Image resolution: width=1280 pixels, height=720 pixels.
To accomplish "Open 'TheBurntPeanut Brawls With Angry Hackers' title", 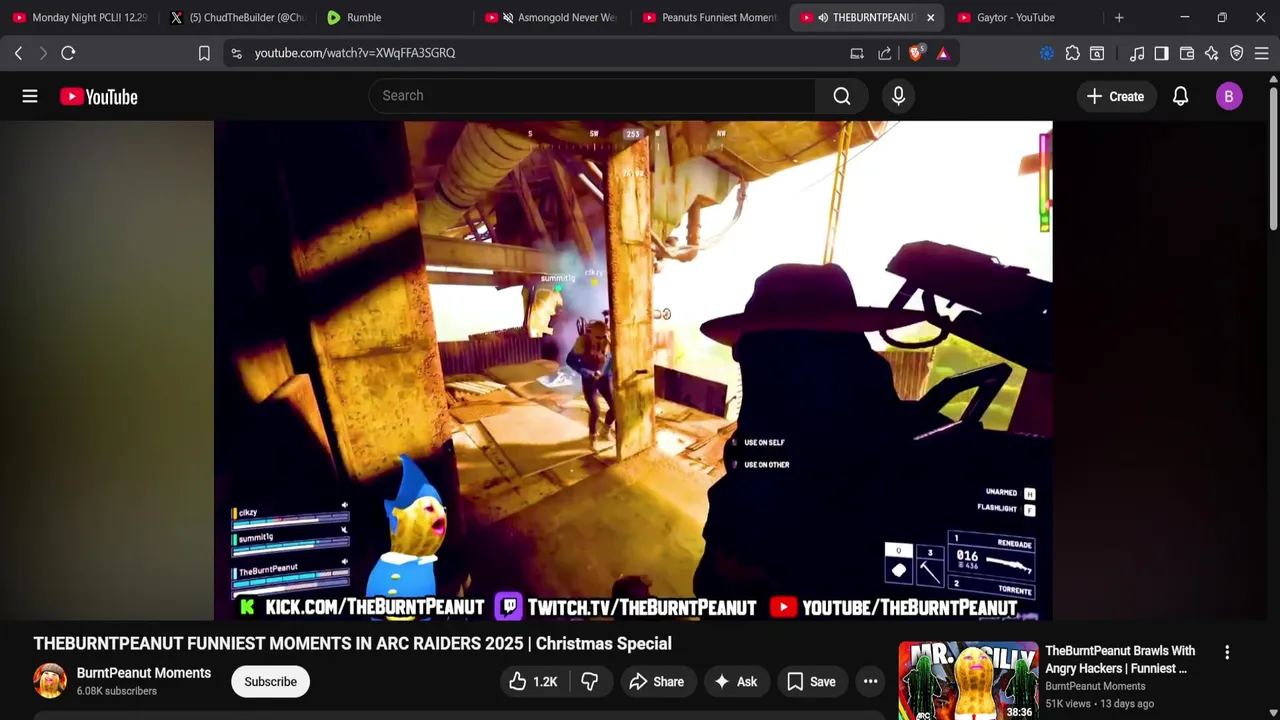I will 1120,660.
